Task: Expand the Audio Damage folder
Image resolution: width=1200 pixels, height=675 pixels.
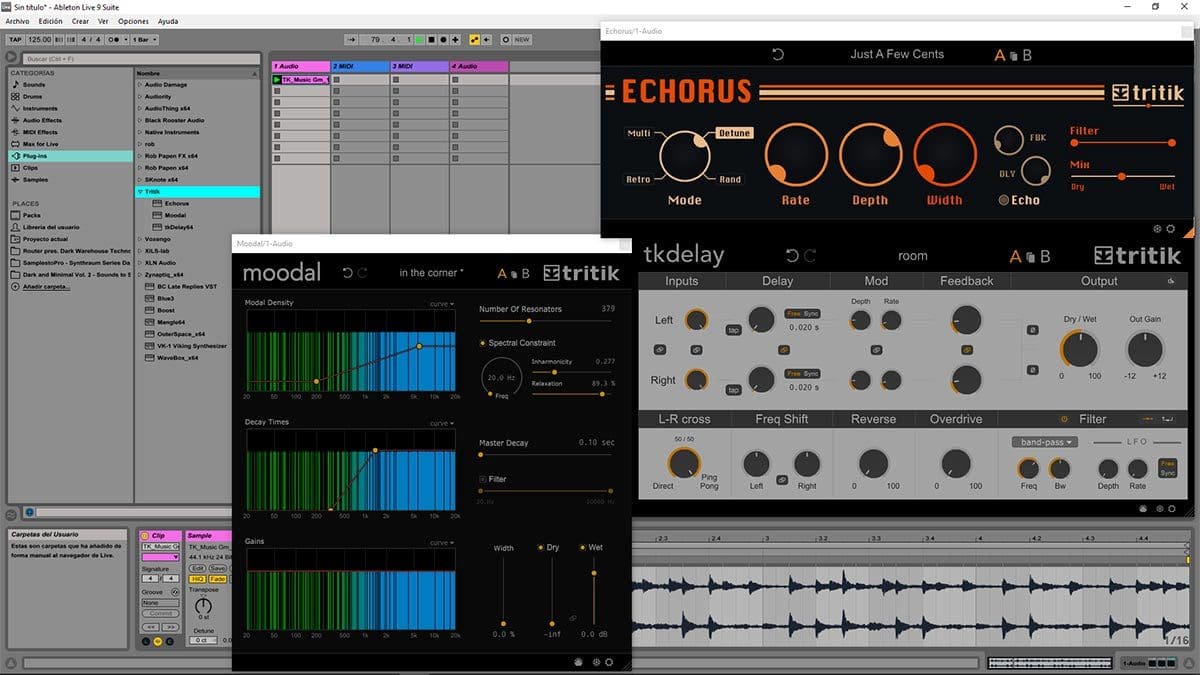Action: [140, 85]
